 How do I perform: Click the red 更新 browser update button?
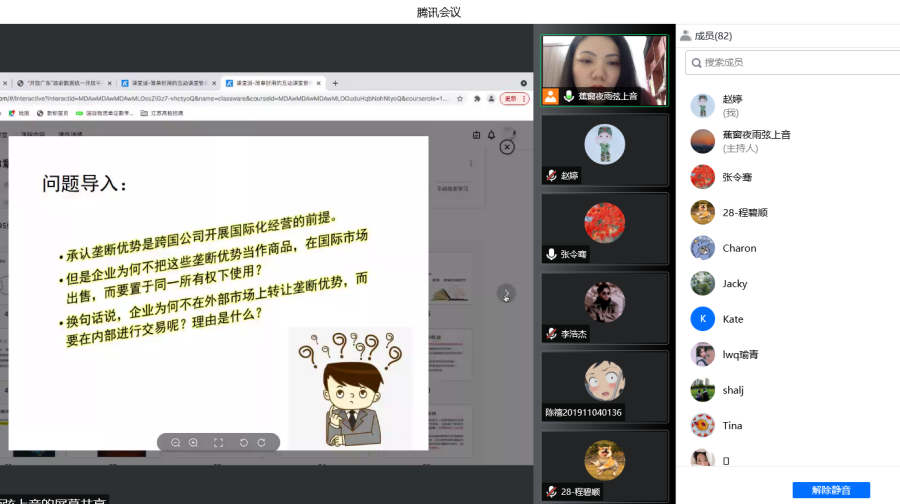click(511, 99)
